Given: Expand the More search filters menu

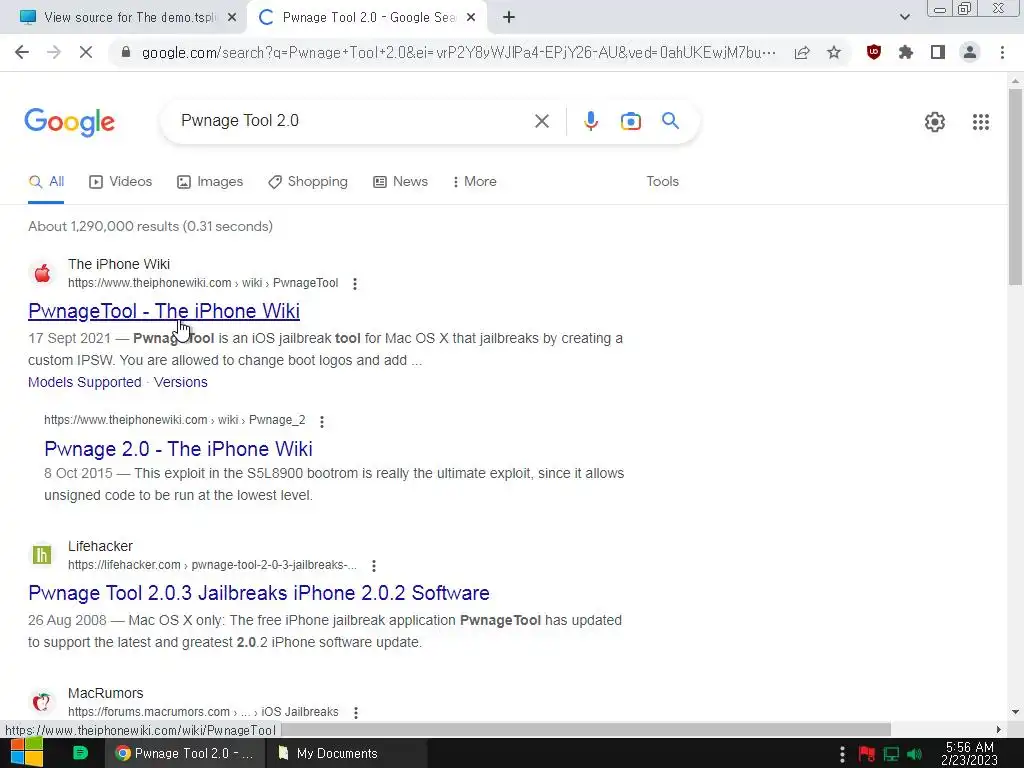Looking at the screenshot, I should [x=474, y=182].
